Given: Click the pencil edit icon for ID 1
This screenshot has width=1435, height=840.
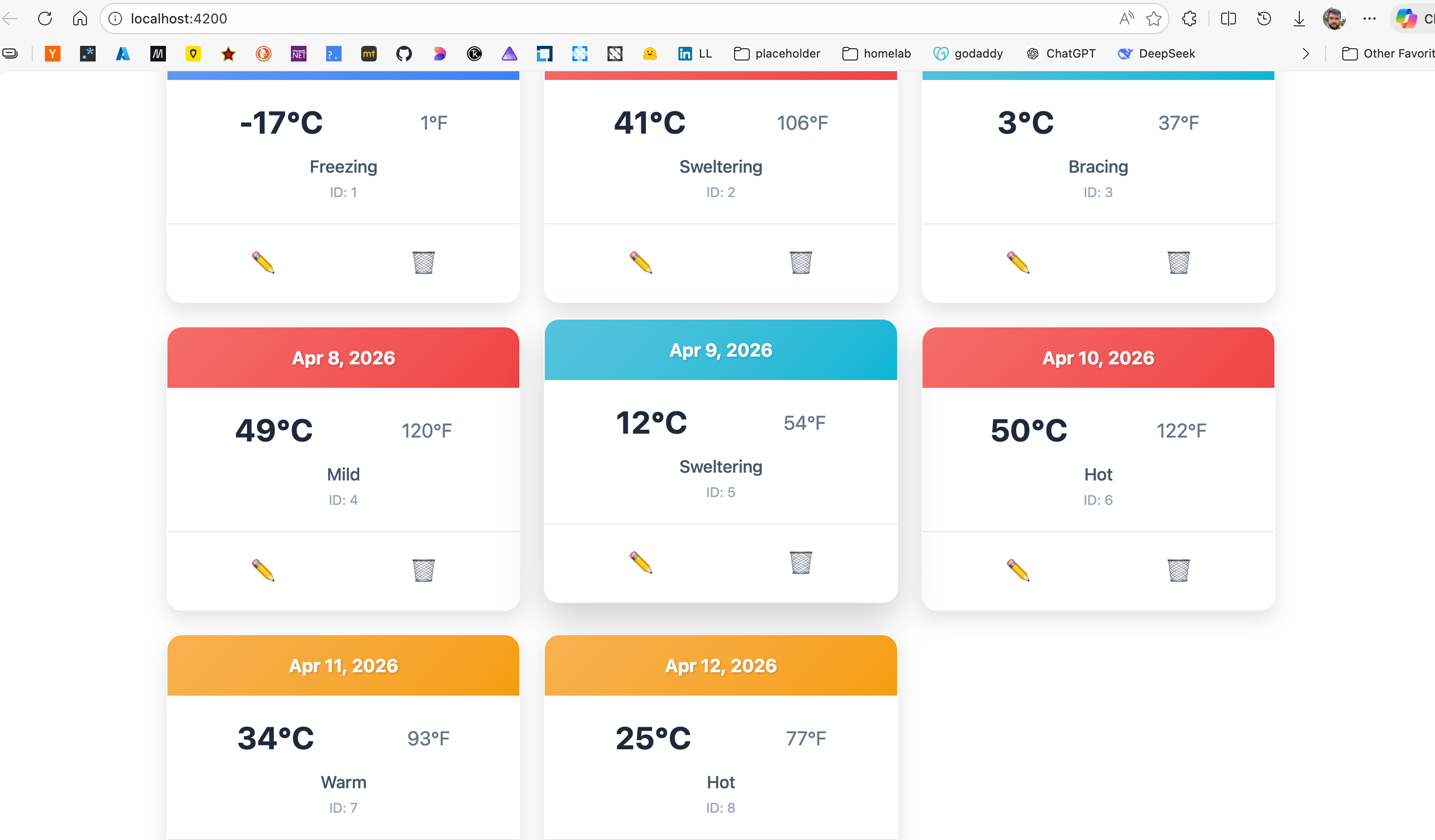Looking at the screenshot, I should pos(263,262).
